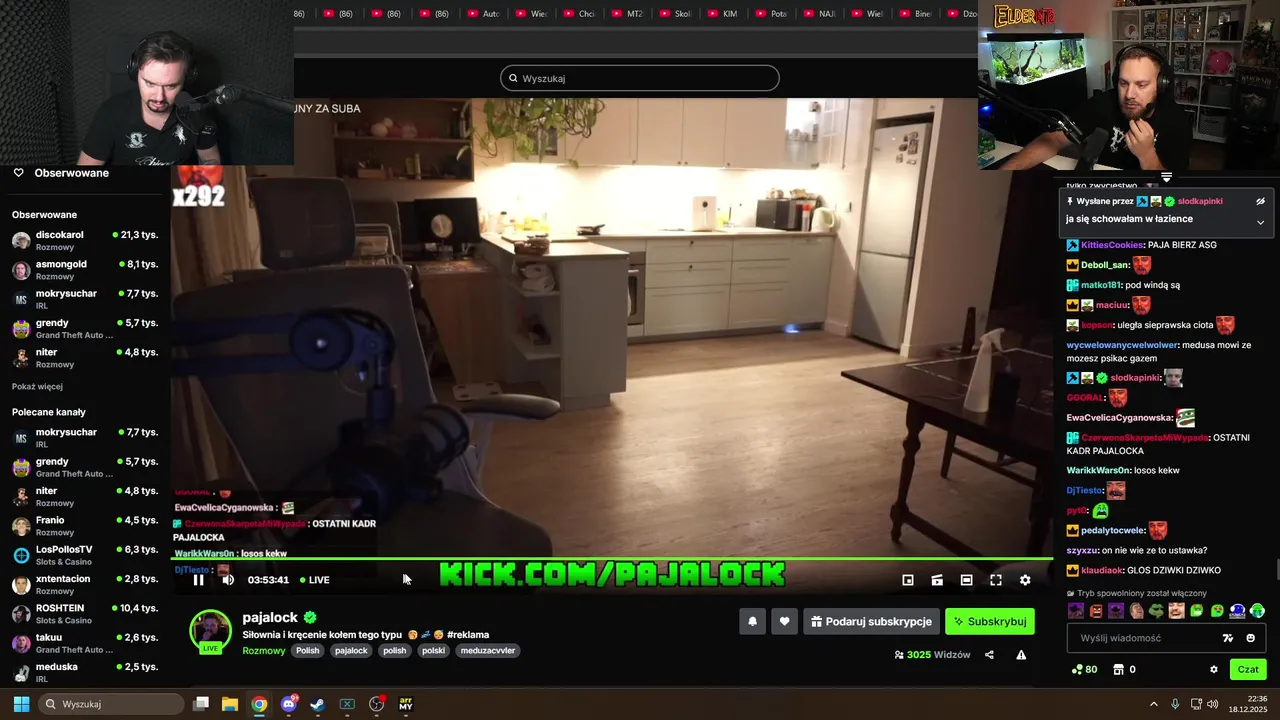Open channel points balance 80
This screenshot has height=720, width=1280.
pyautogui.click(x=1084, y=669)
